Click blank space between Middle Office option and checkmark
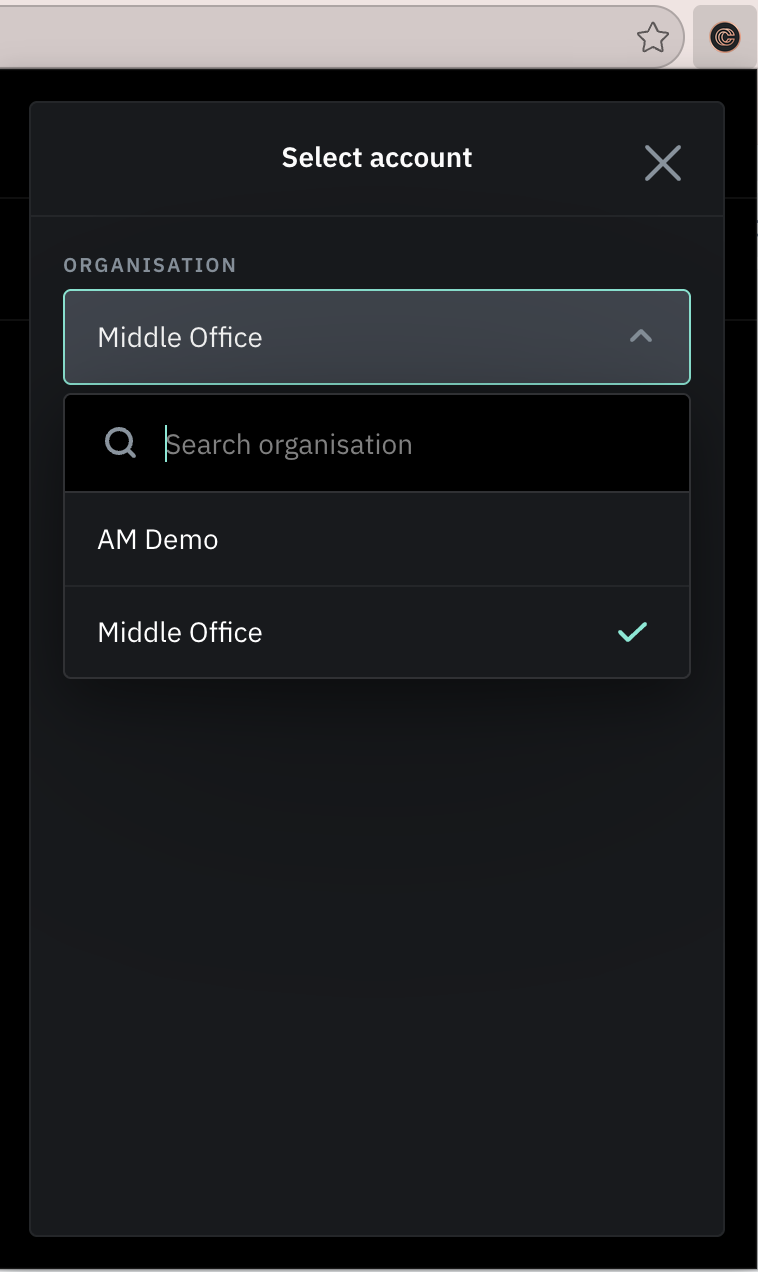 (x=440, y=632)
